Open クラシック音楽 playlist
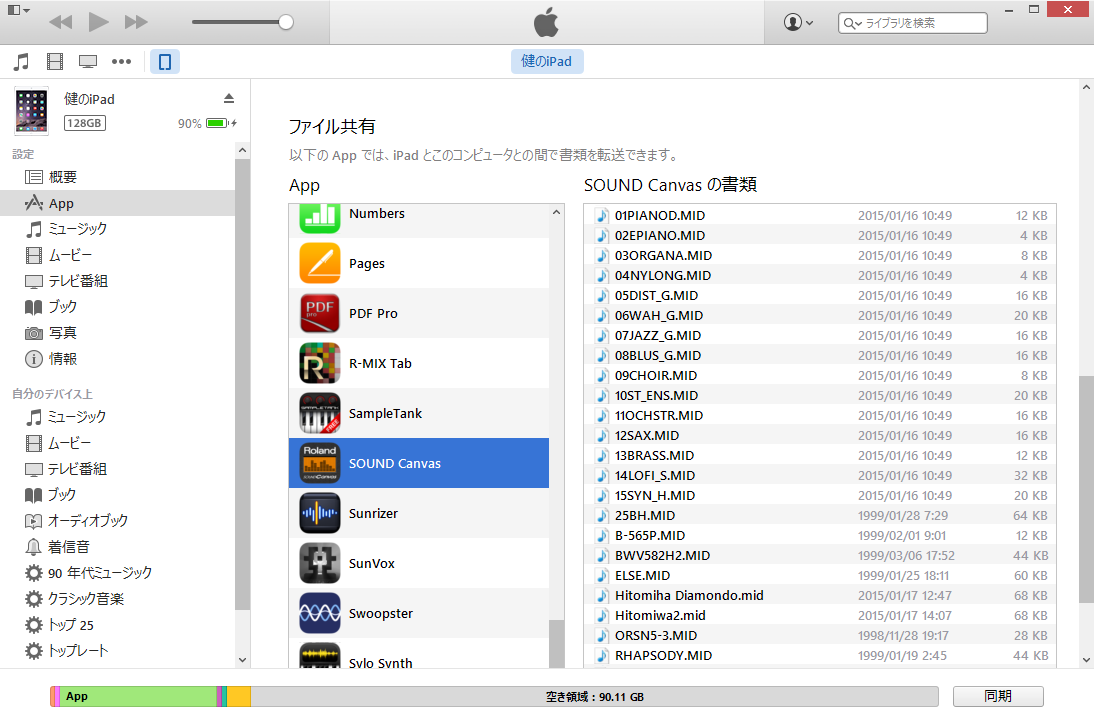1094x724 pixels. tap(117, 599)
